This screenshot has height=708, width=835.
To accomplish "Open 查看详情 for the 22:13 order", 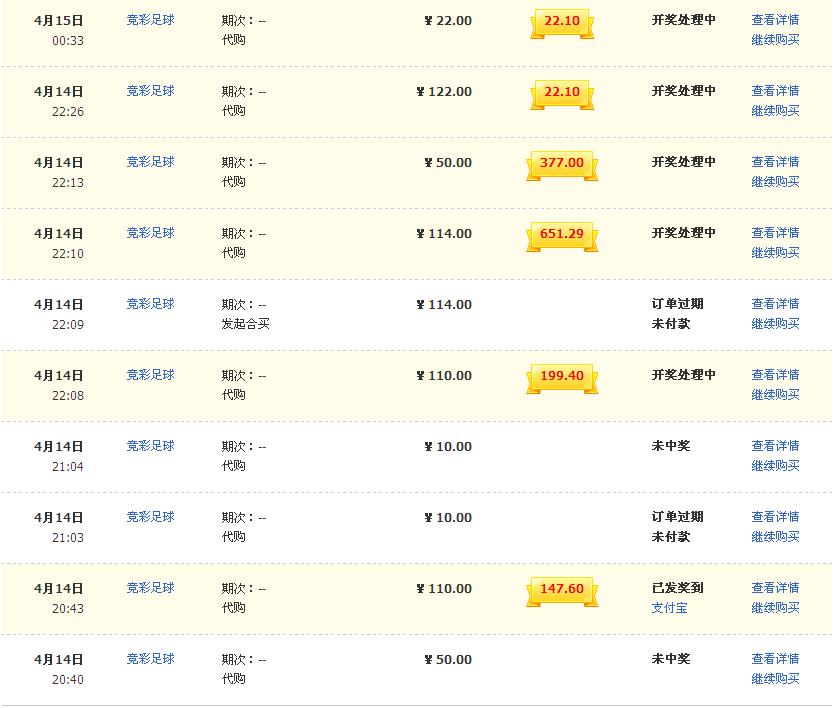I will pyautogui.click(x=775, y=162).
